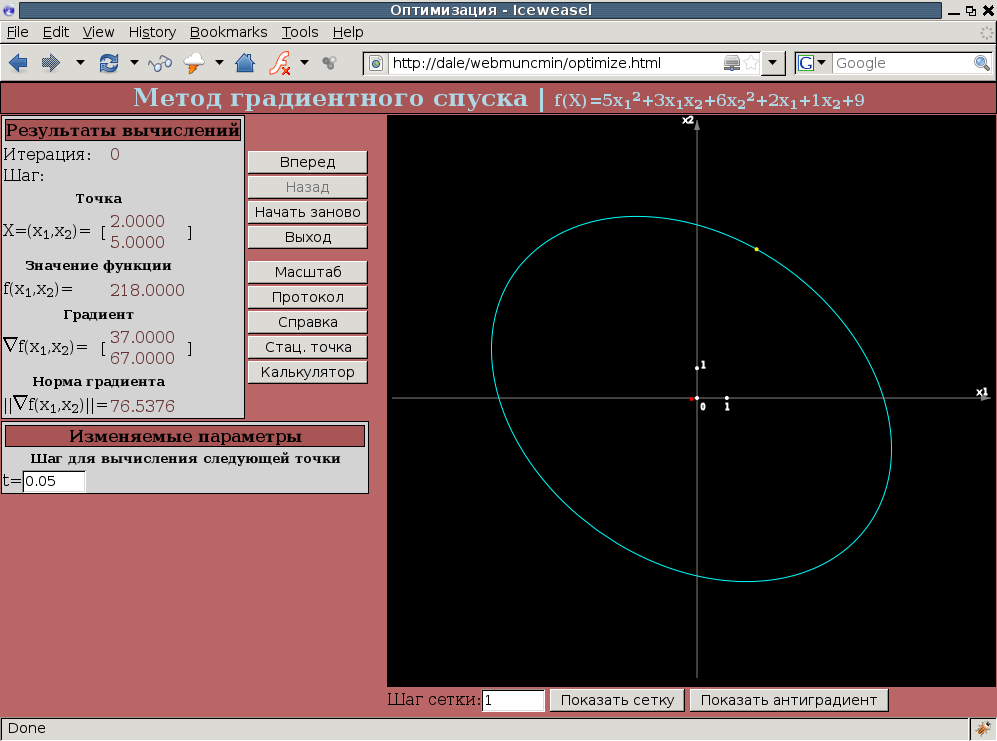Expand the URL bar history dropdown
997x741 pixels.
click(x=773, y=63)
